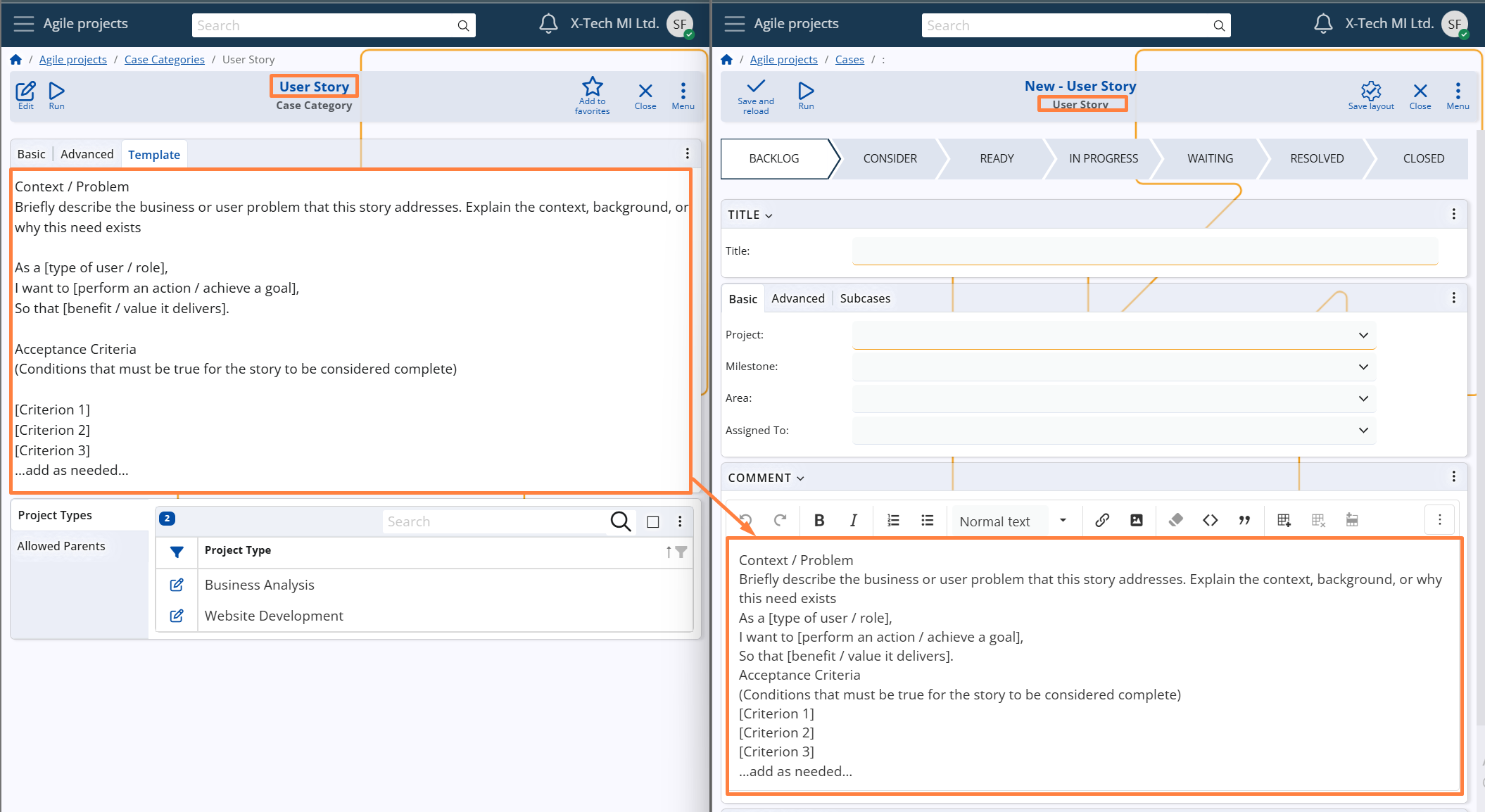The image size is (1485, 812).
Task: Open the Project dropdown
Action: (1363, 335)
